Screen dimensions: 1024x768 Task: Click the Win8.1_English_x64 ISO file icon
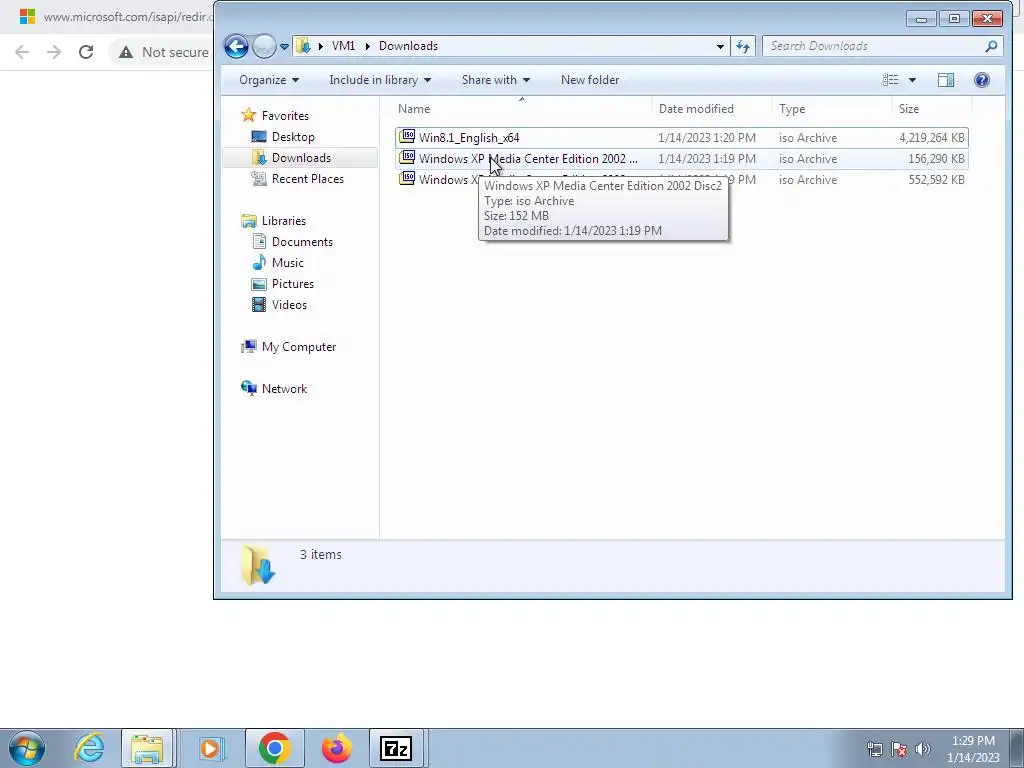coord(407,136)
